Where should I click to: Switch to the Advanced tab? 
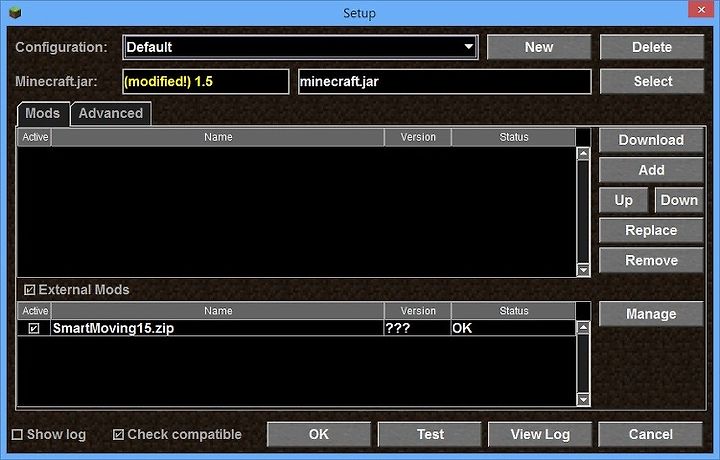coord(111,113)
